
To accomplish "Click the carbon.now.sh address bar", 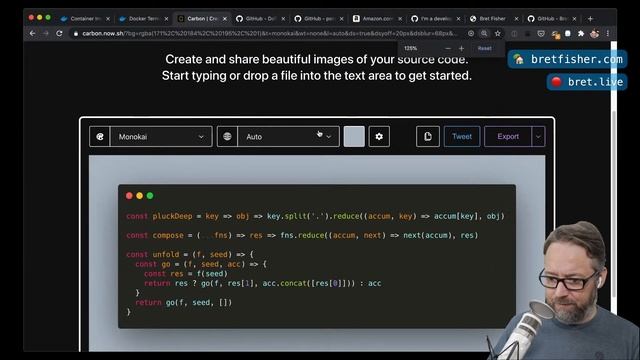I will (269, 33).
